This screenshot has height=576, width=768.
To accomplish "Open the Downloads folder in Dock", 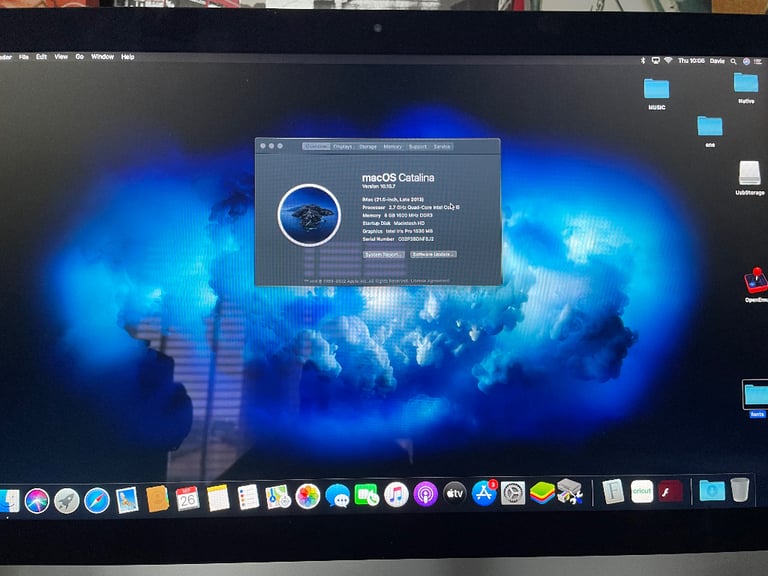I will (712, 490).
